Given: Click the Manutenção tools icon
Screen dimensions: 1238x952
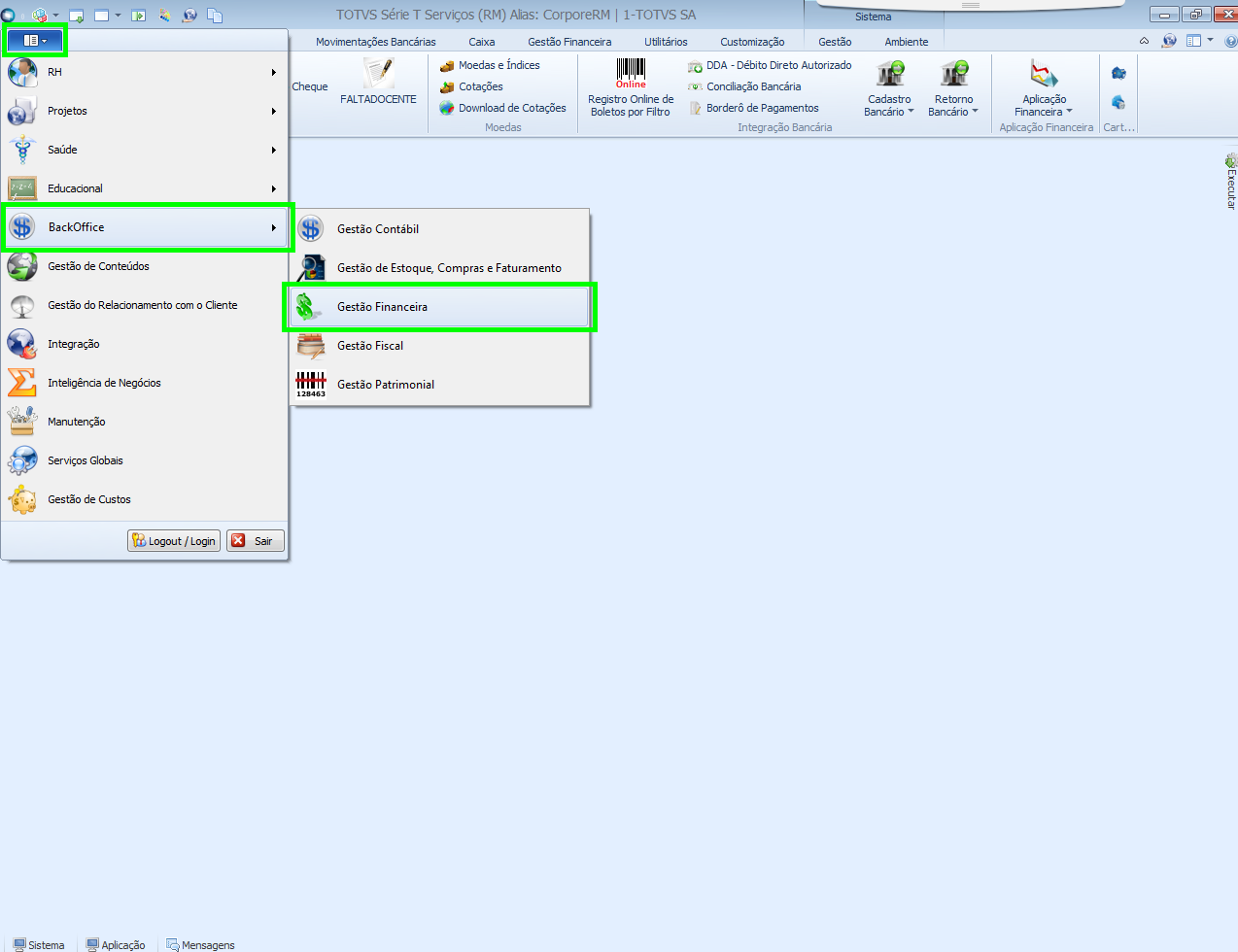Looking at the screenshot, I should click(x=21, y=422).
